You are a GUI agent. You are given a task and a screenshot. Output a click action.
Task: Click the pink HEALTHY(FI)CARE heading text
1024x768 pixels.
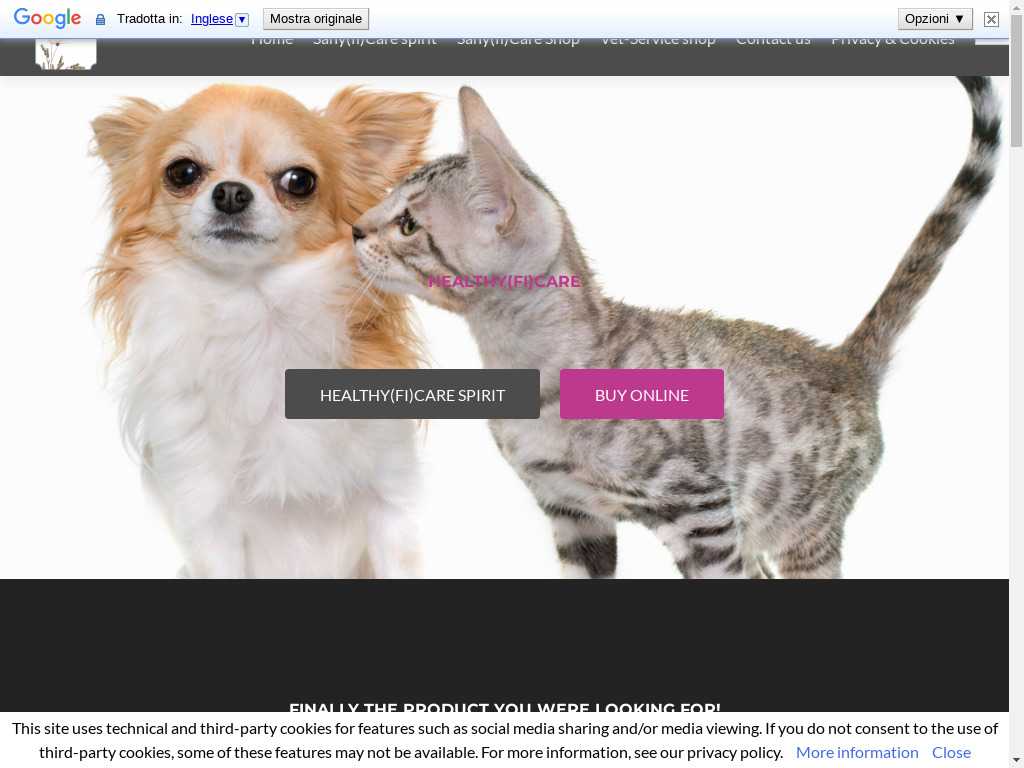504,281
